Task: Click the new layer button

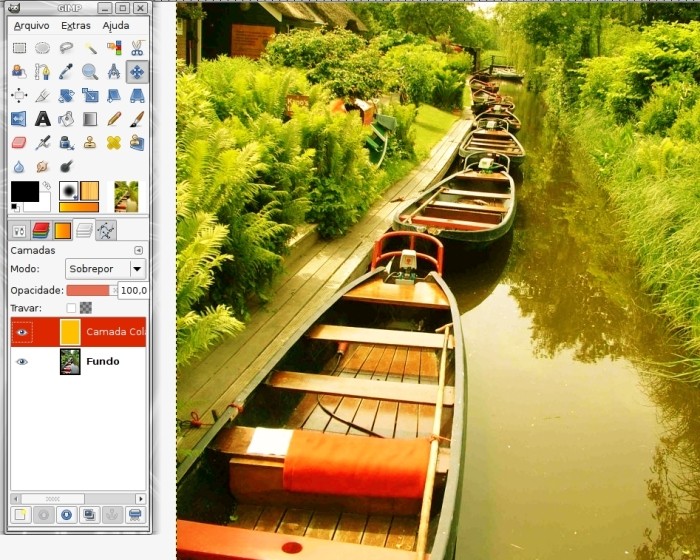Action: coord(20,515)
